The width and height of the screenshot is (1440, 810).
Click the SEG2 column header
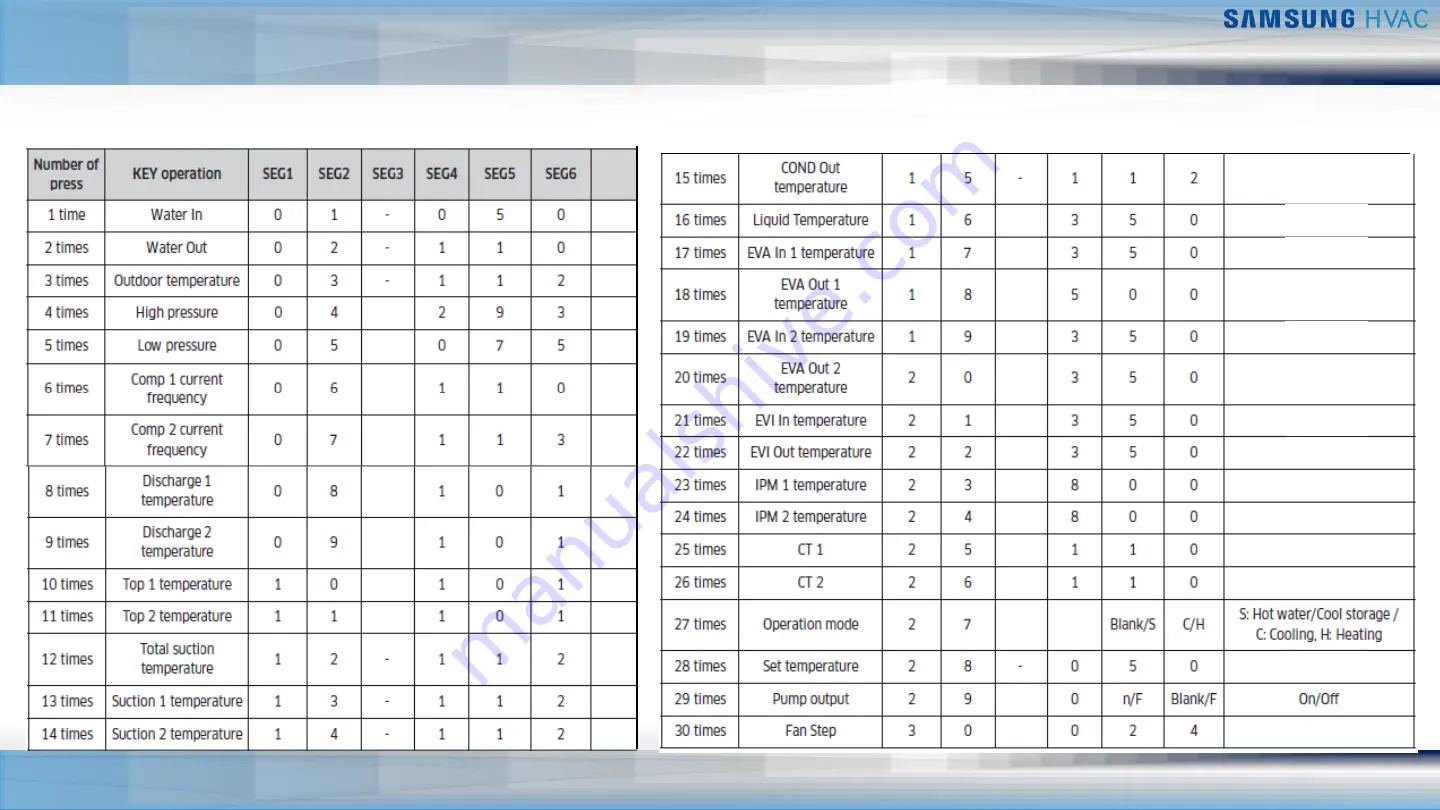334,174
